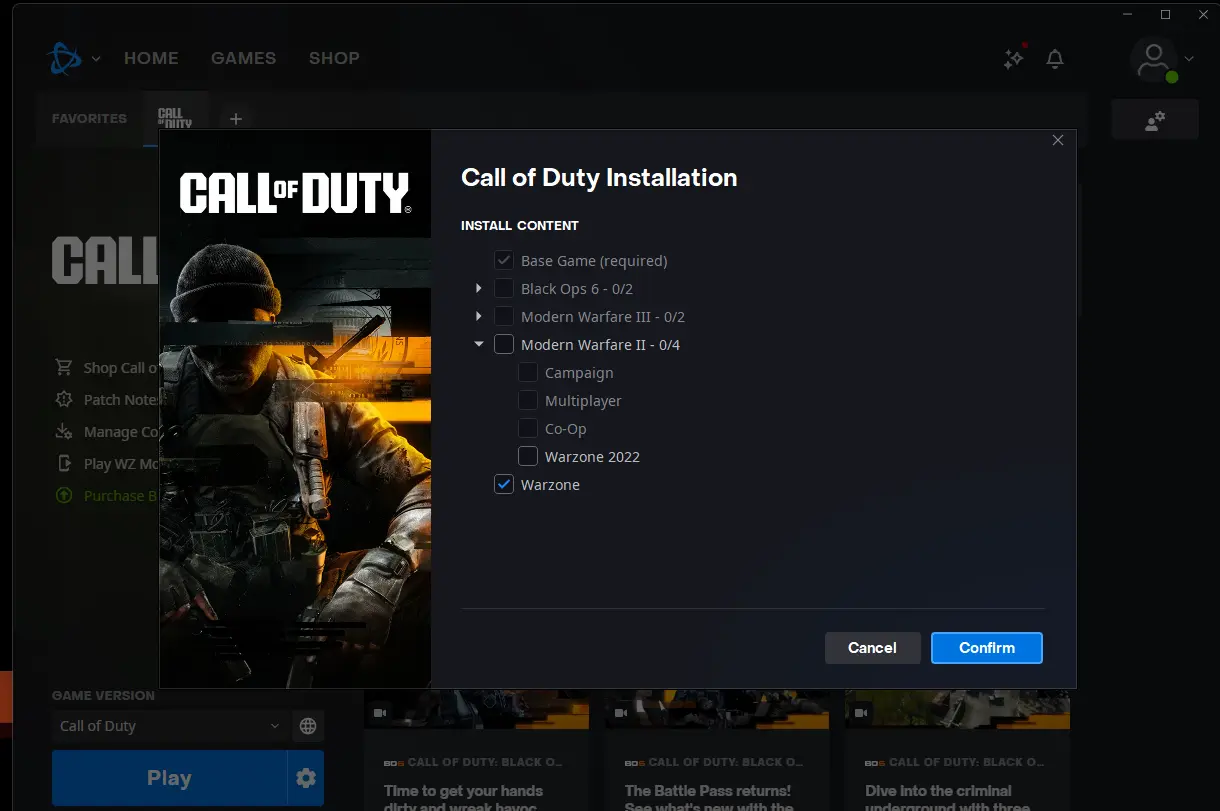This screenshot has width=1220, height=811.
Task: Open the Battle.net logo dropdown chevron
Action: [96, 59]
